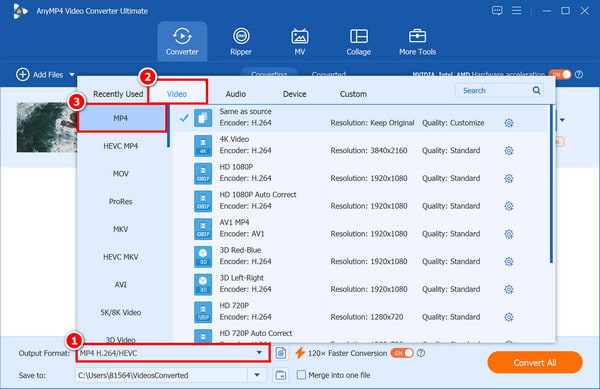Open the MV maker module

click(x=300, y=41)
